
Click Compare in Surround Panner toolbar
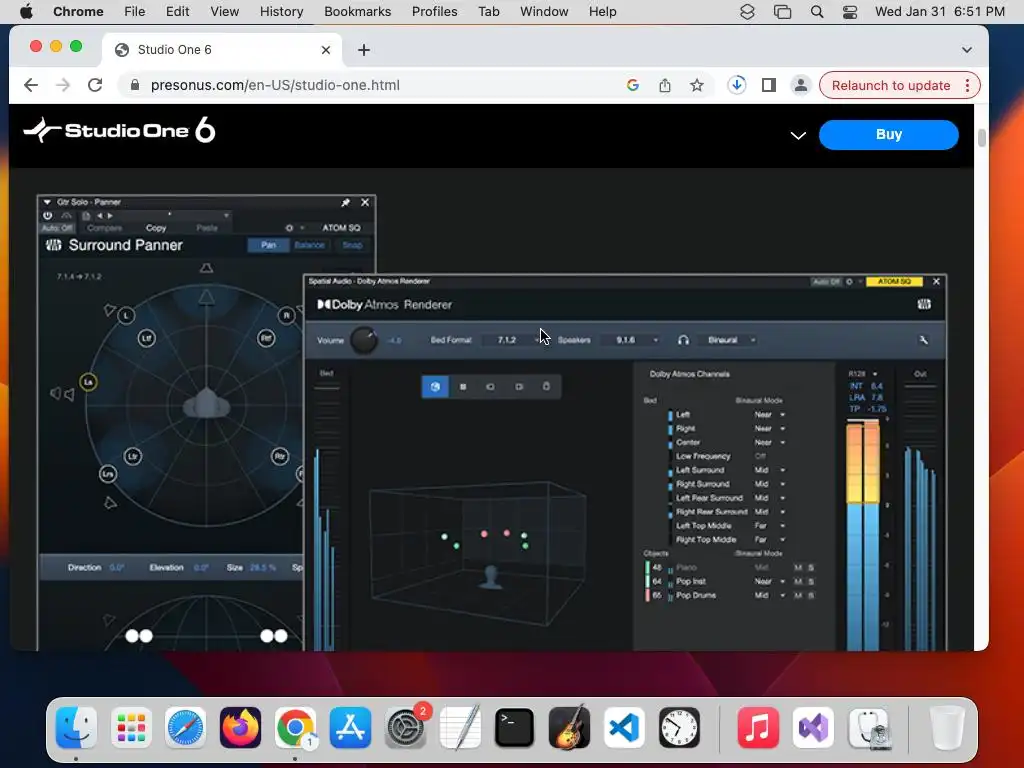coord(104,228)
